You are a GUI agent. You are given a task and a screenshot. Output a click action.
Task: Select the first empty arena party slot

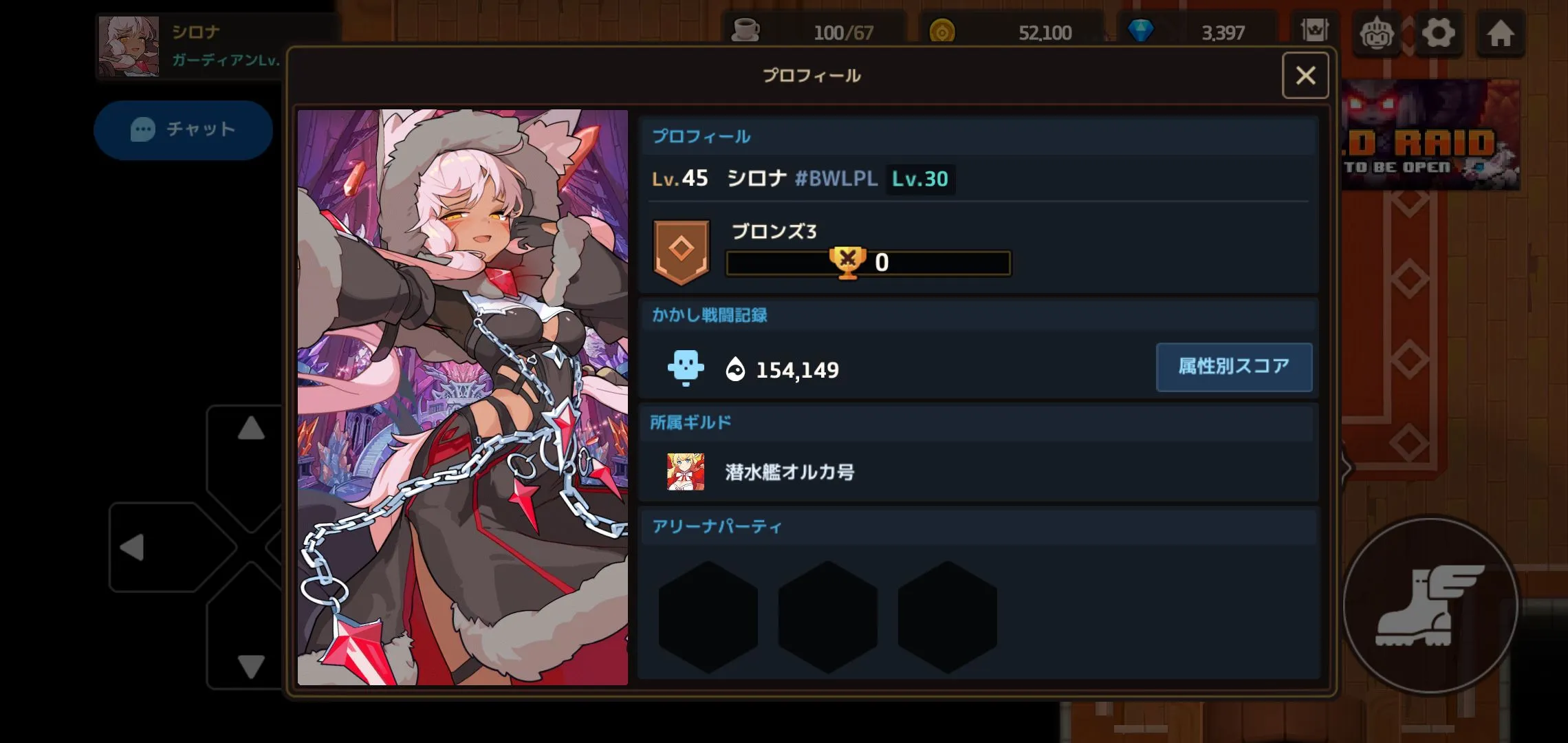click(x=708, y=617)
